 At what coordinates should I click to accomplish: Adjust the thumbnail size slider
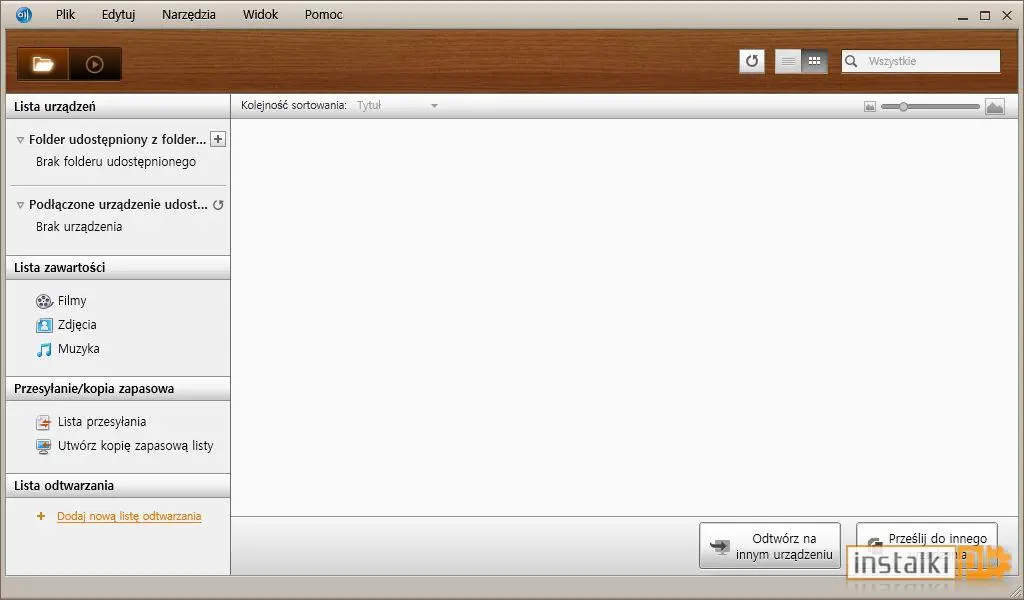(903, 106)
